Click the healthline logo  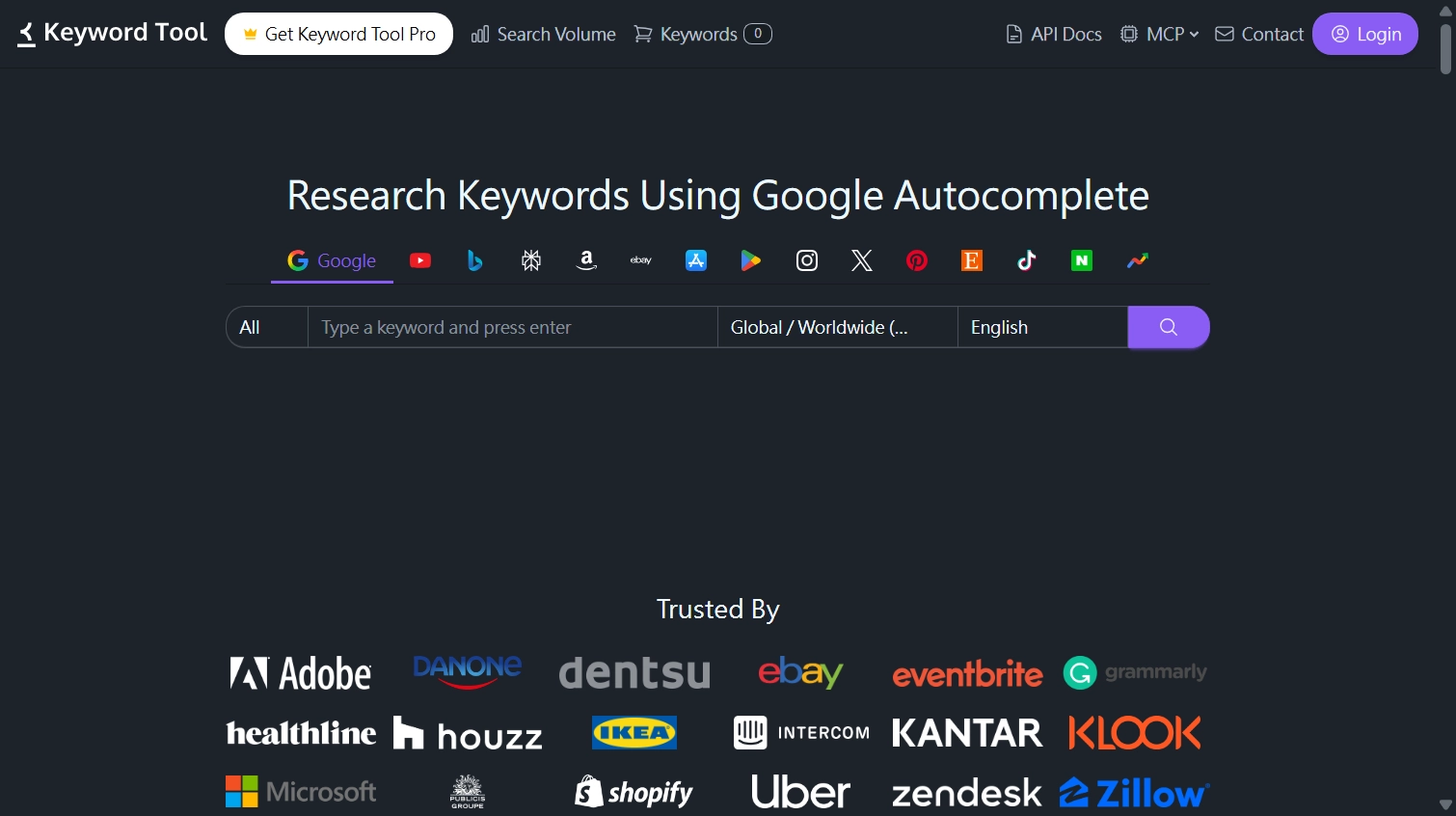click(x=301, y=733)
